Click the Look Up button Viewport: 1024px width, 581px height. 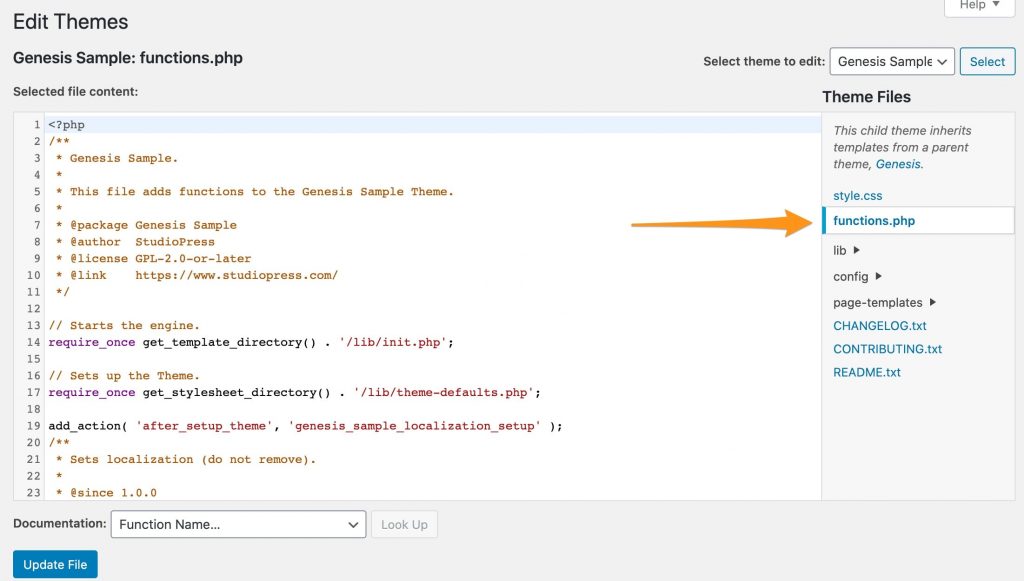[404, 524]
